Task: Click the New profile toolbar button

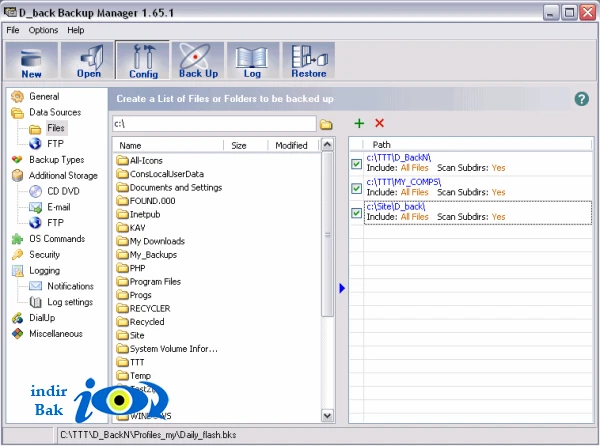Action: pyautogui.click(x=31, y=60)
